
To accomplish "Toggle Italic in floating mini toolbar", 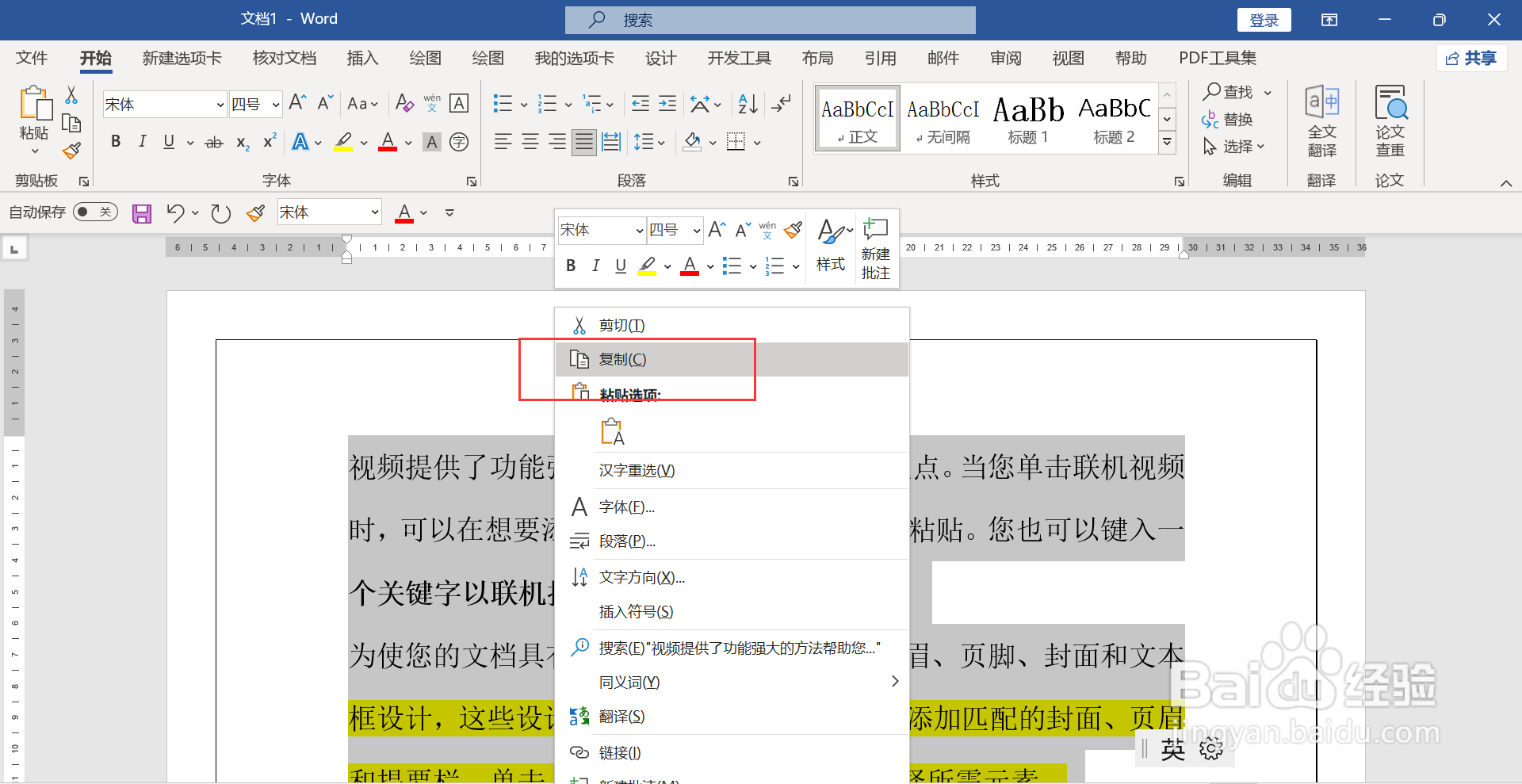I will coord(595,266).
